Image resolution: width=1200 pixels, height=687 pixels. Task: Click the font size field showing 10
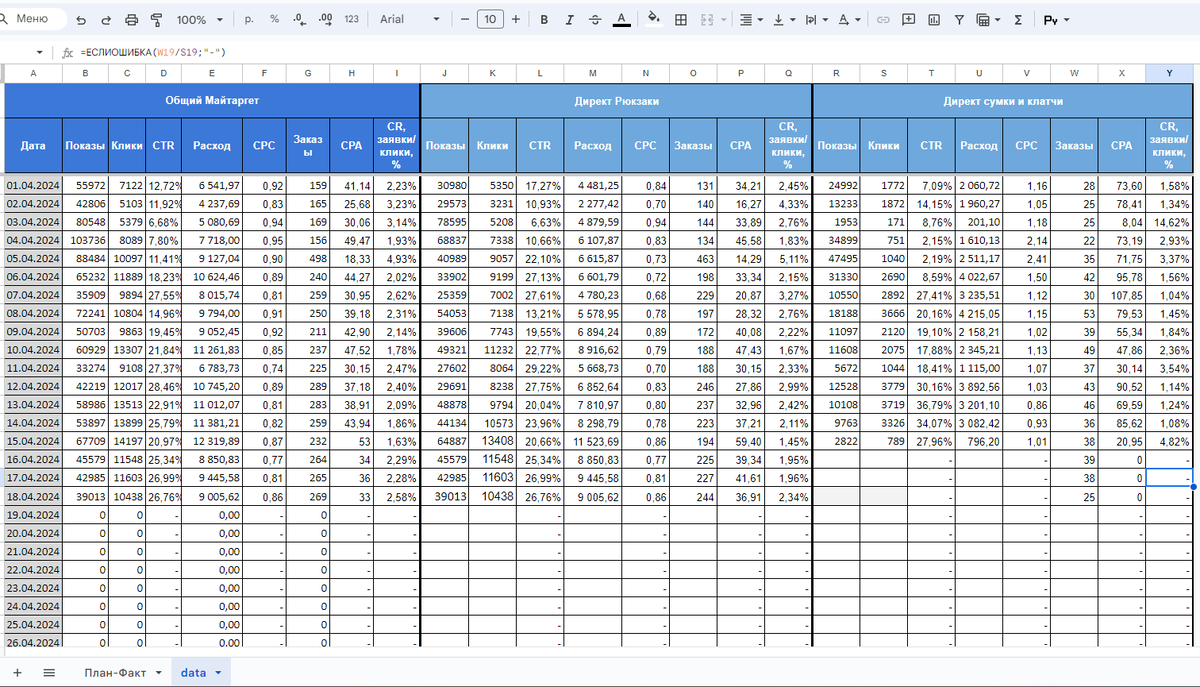[x=490, y=19]
